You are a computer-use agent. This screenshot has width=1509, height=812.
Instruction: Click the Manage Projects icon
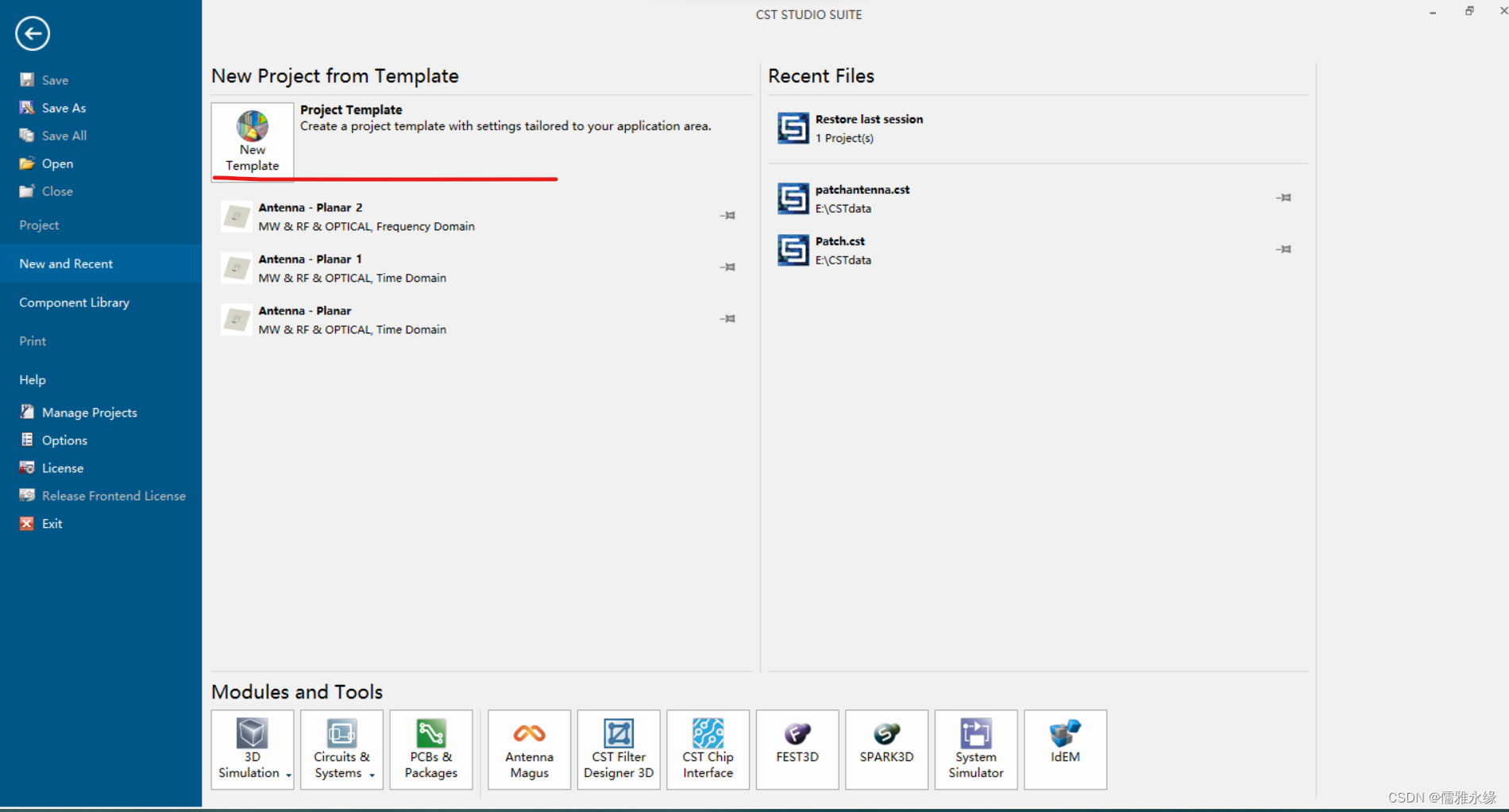tap(27, 412)
